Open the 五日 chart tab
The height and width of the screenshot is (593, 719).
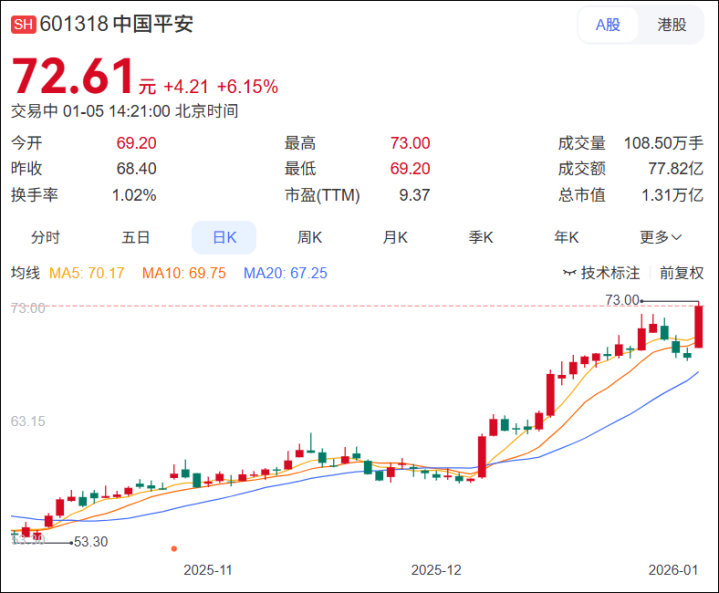click(136, 238)
